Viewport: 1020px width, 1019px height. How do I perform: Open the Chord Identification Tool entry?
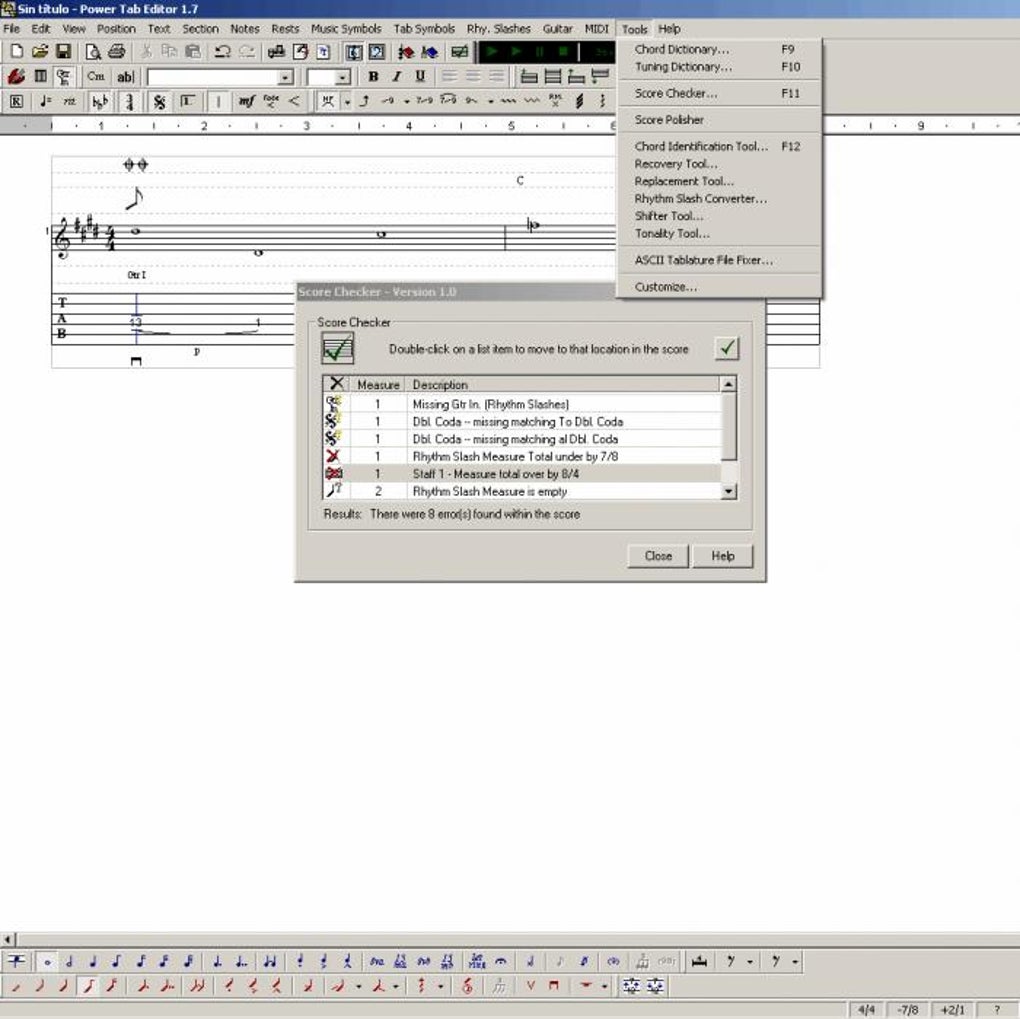pyautogui.click(x=719, y=146)
